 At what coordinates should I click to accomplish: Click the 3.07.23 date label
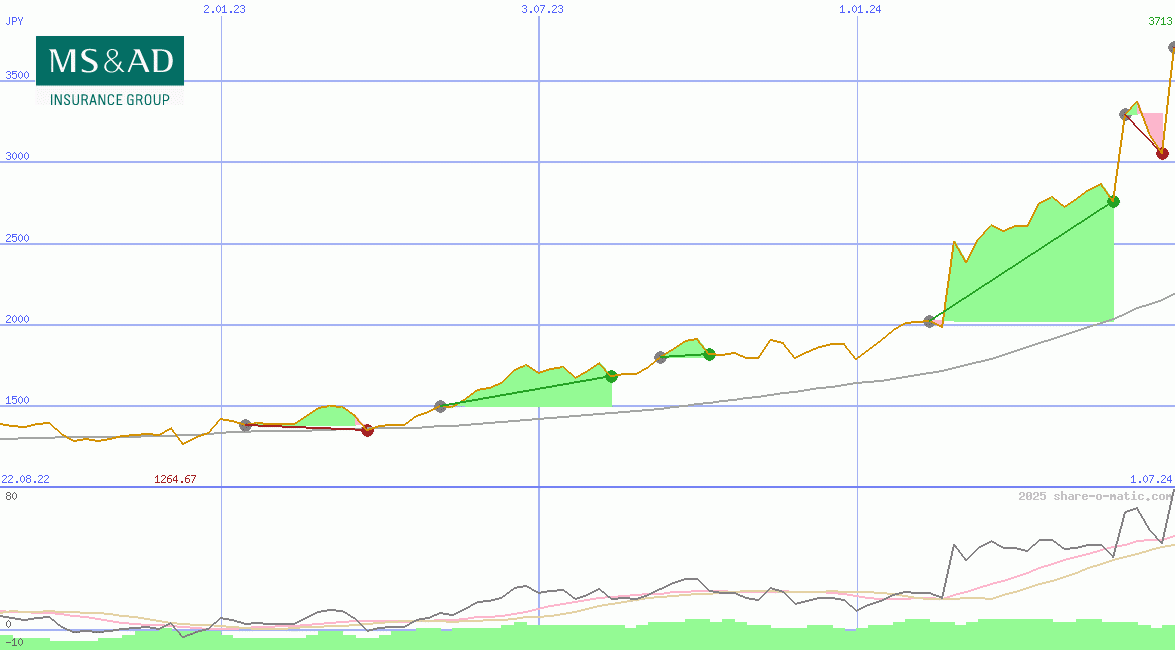coord(542,9)
